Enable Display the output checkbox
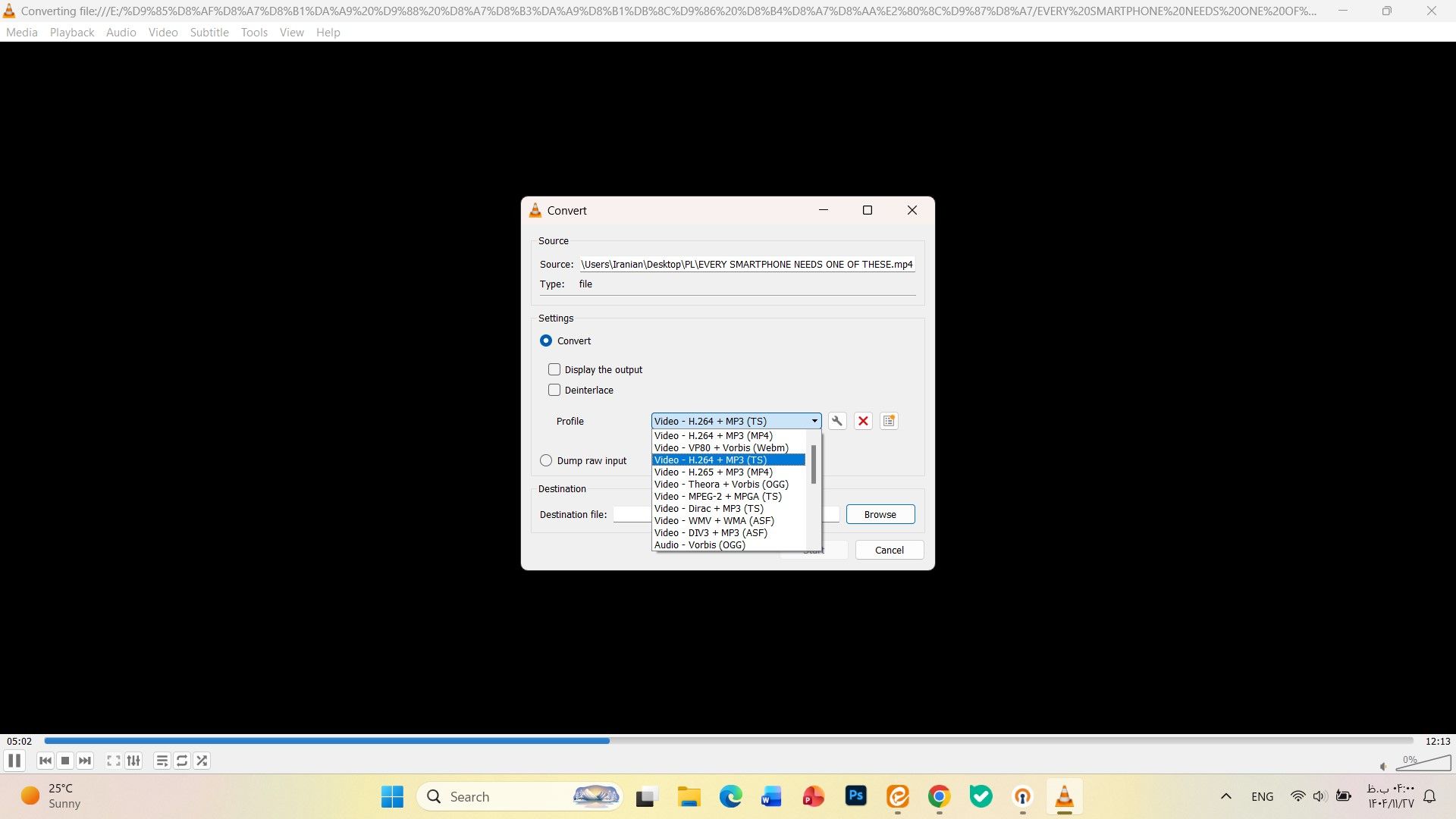This screenshot has height=819, width=1456. 554,369
